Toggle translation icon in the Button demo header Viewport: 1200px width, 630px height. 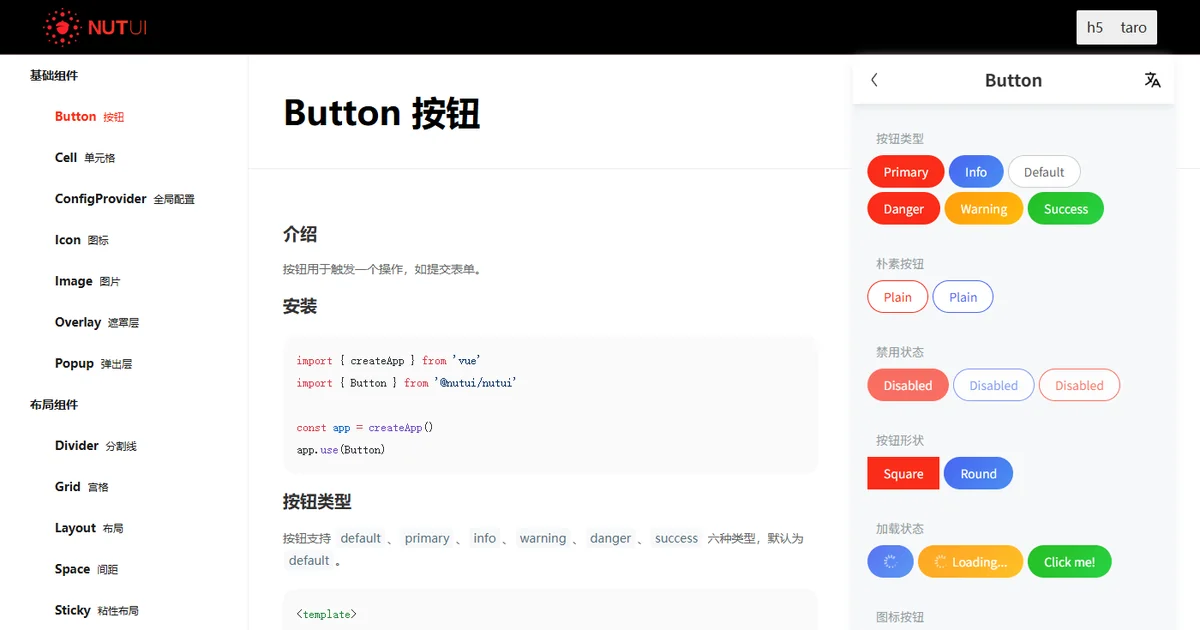point(1152,80)
